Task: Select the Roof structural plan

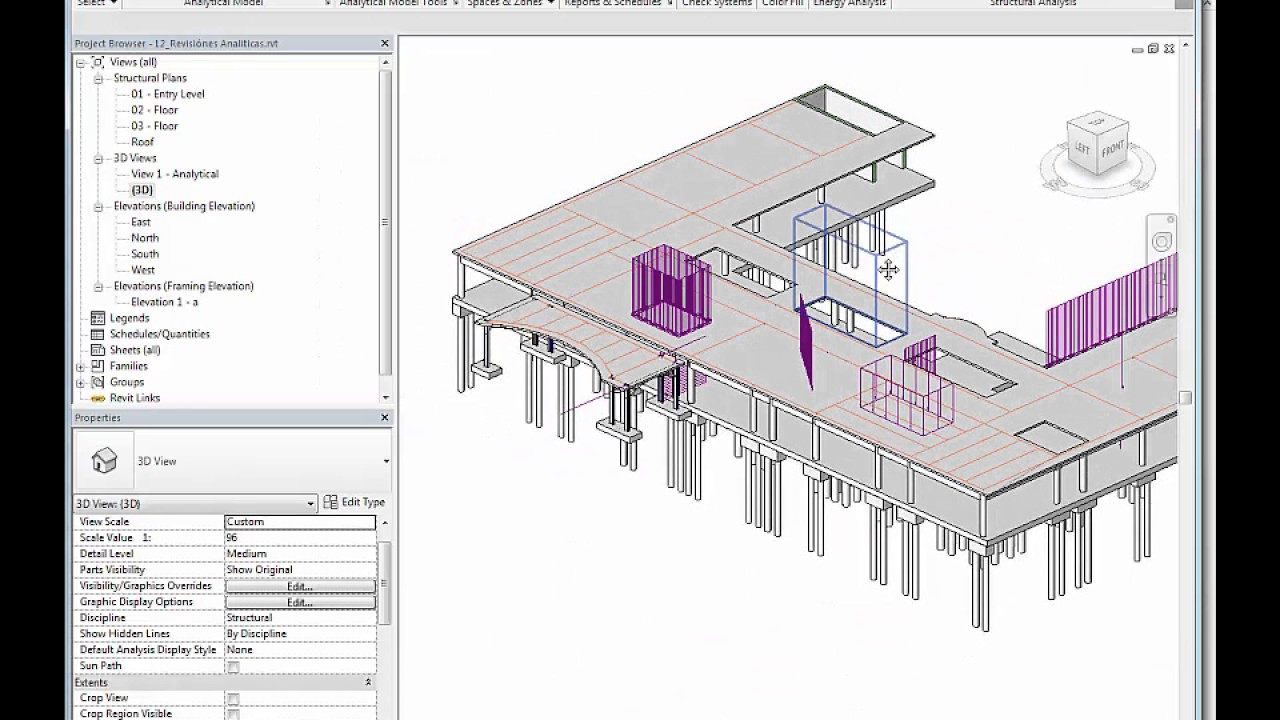Action: point(142,142)
